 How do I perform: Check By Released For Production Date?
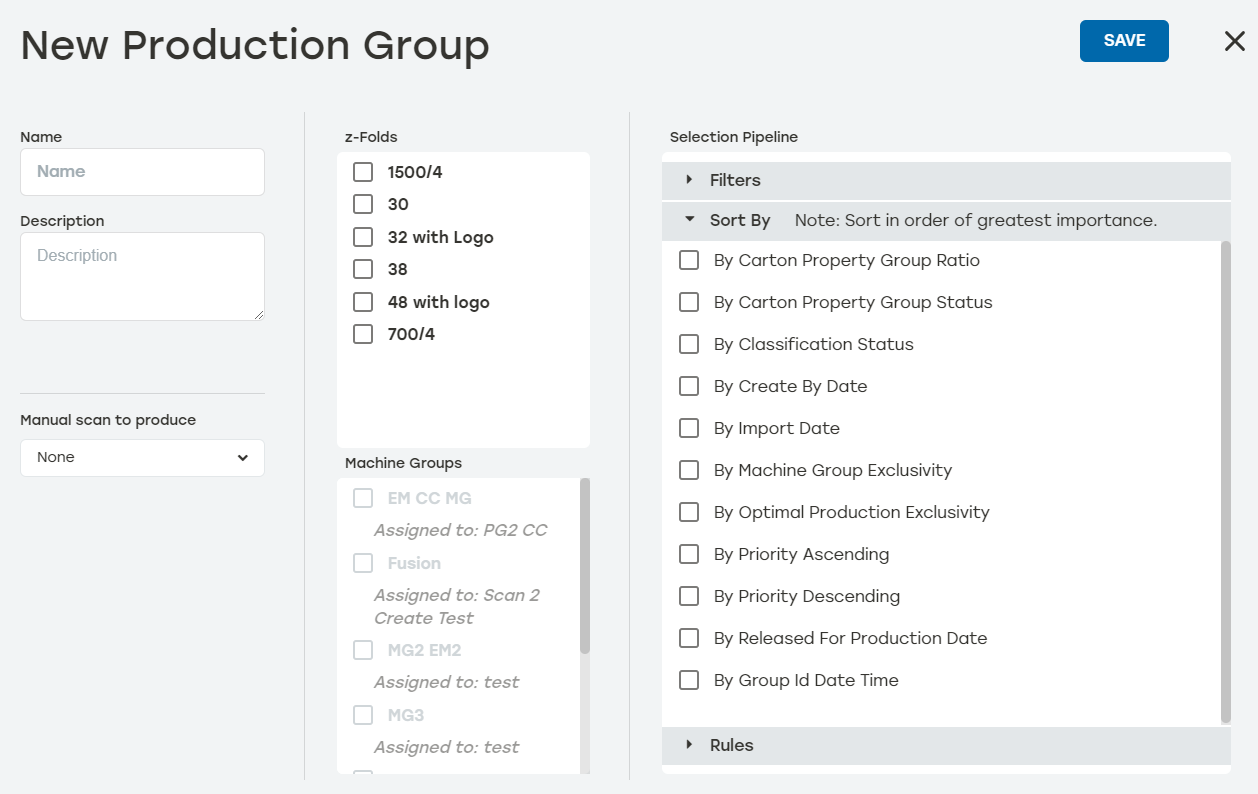click(688, 638)
